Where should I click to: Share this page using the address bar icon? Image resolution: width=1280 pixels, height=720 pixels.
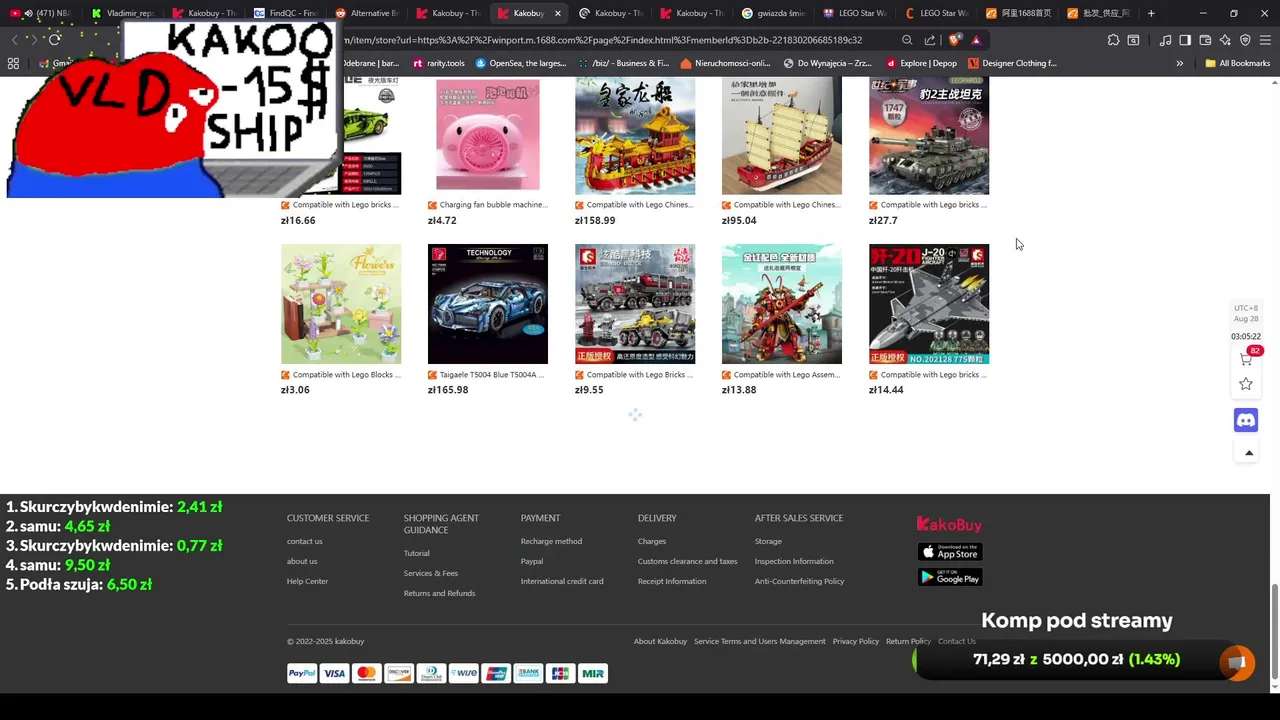(x=930, y=40)
